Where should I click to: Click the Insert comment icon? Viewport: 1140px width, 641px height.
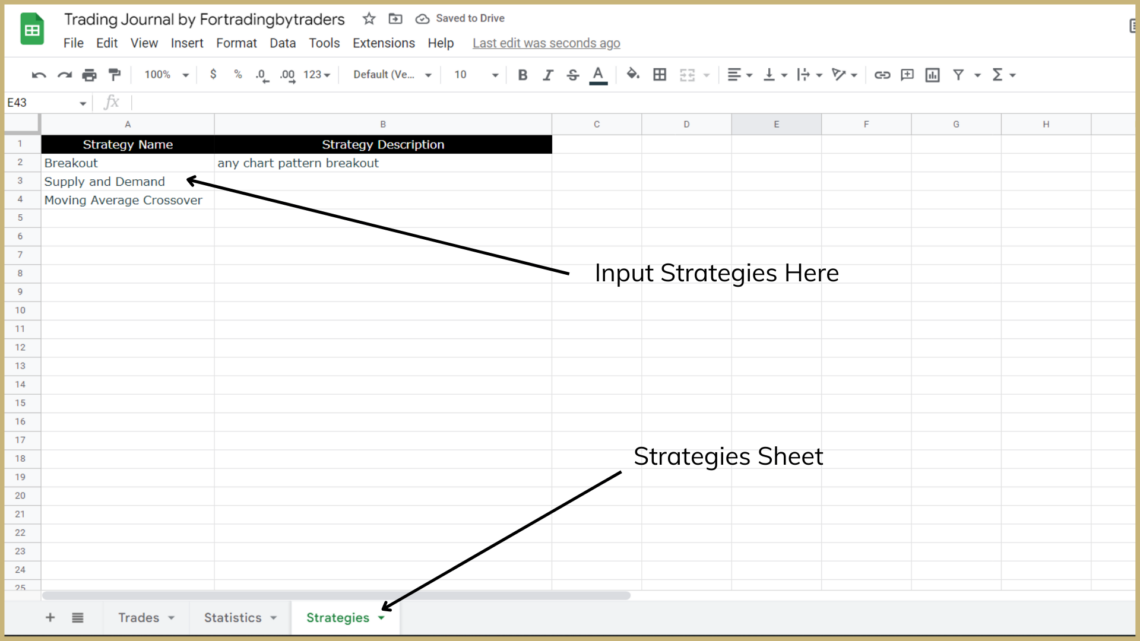[x=907, y=74]
